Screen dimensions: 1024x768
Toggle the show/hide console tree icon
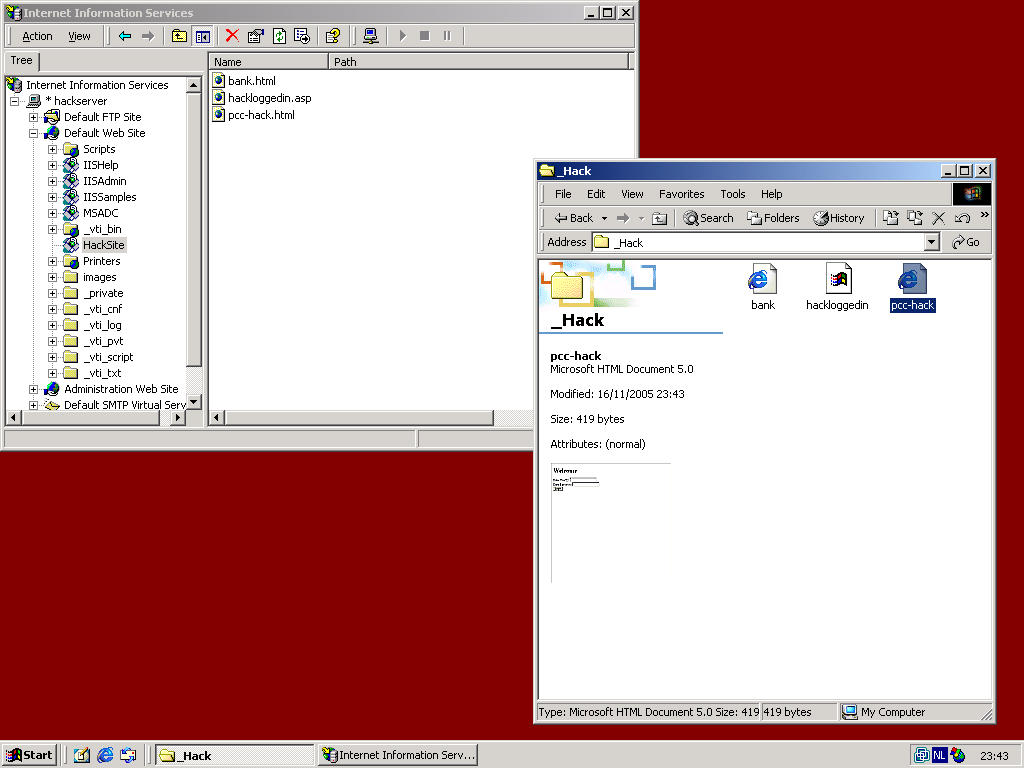point(202,36)
